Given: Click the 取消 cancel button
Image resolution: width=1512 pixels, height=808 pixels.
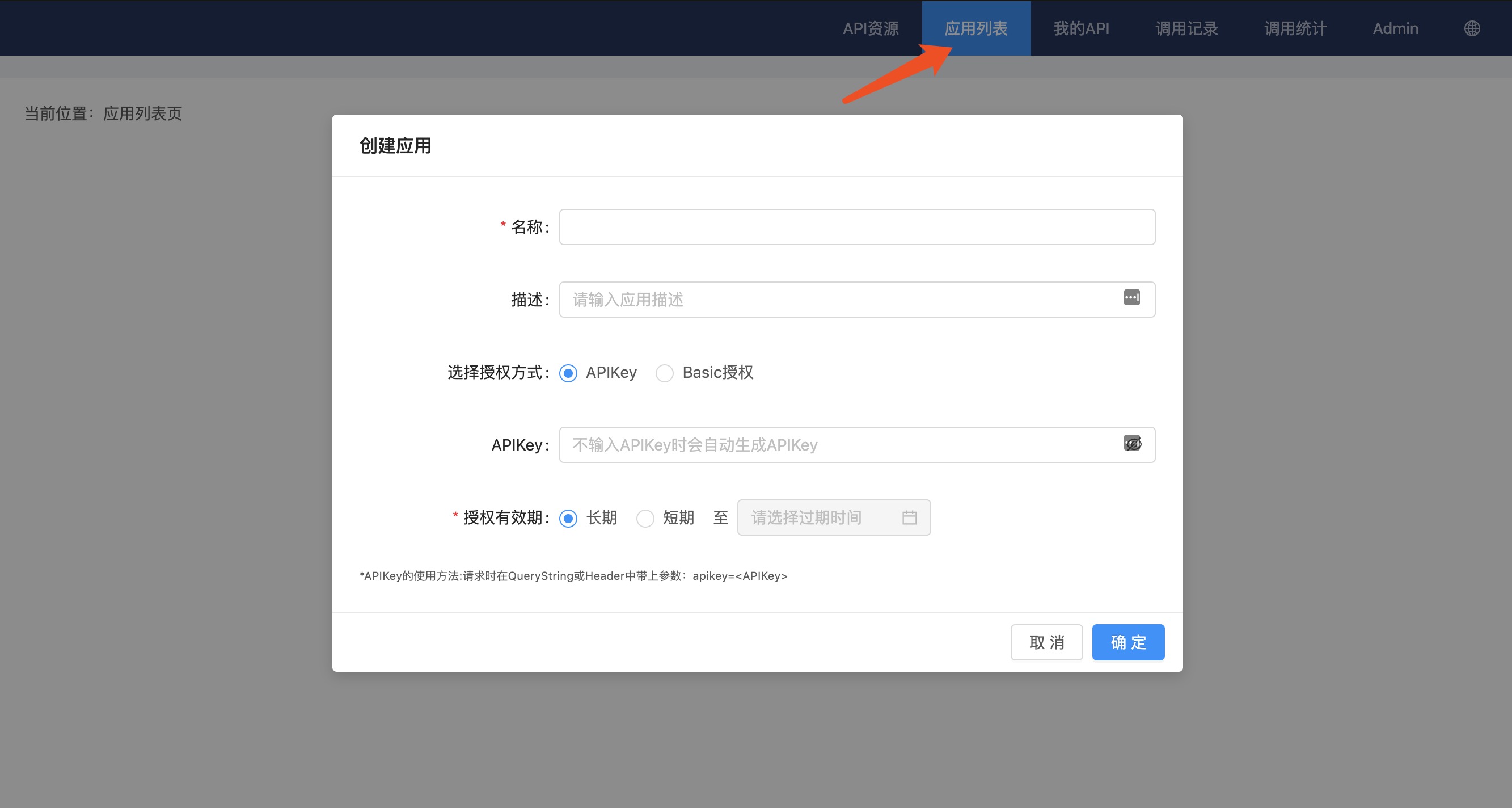Looking at the screenshot, I should pyautogui.click(x=1046, y=642).
